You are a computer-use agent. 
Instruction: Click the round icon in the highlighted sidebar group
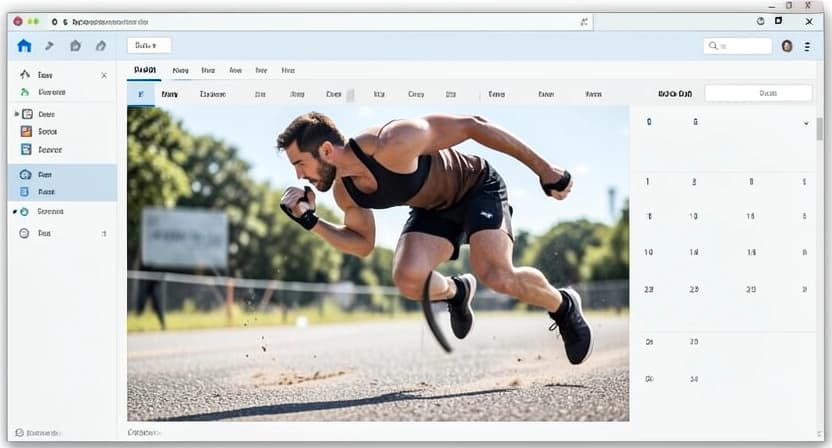pos(25,175)
